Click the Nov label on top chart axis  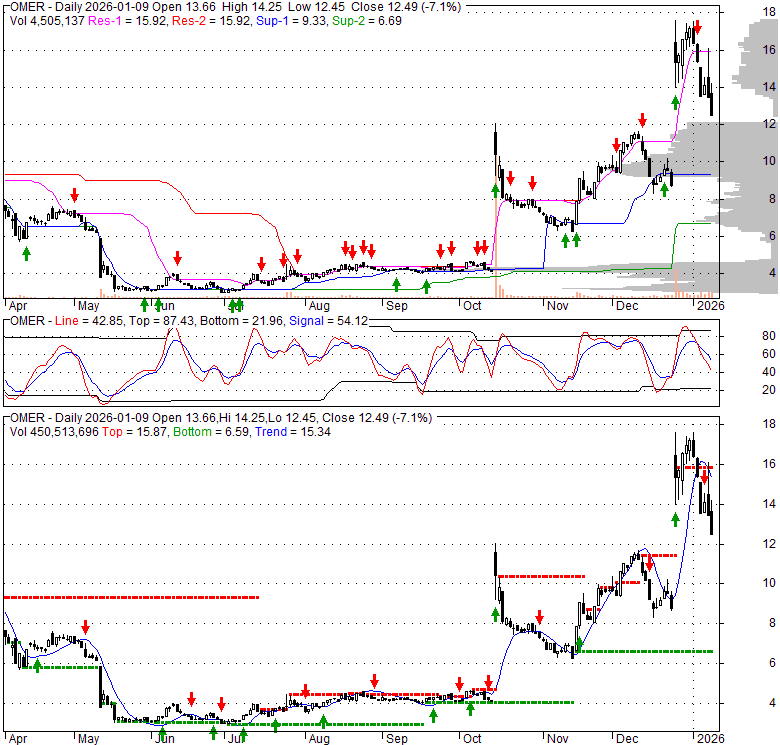pyautogui.click(x=558, y=305)
